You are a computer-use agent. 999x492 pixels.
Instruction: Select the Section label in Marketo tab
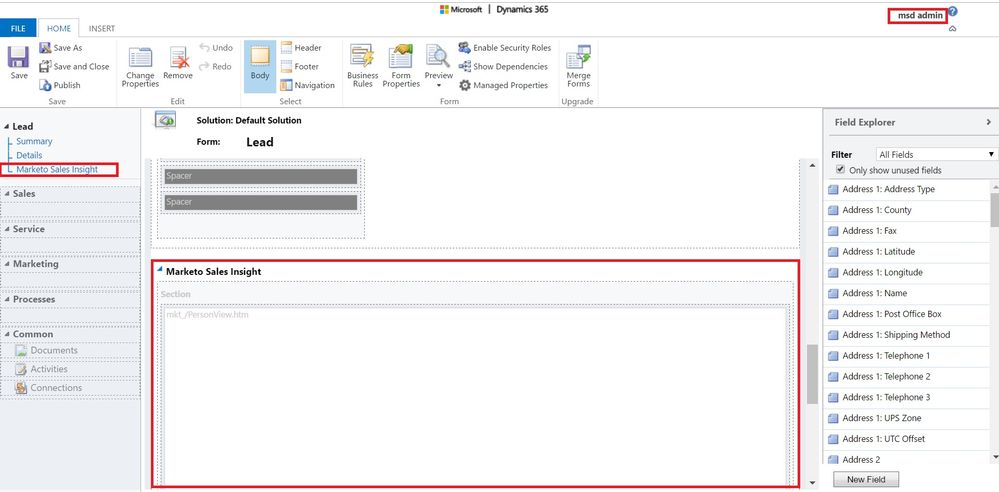(175, 294)
